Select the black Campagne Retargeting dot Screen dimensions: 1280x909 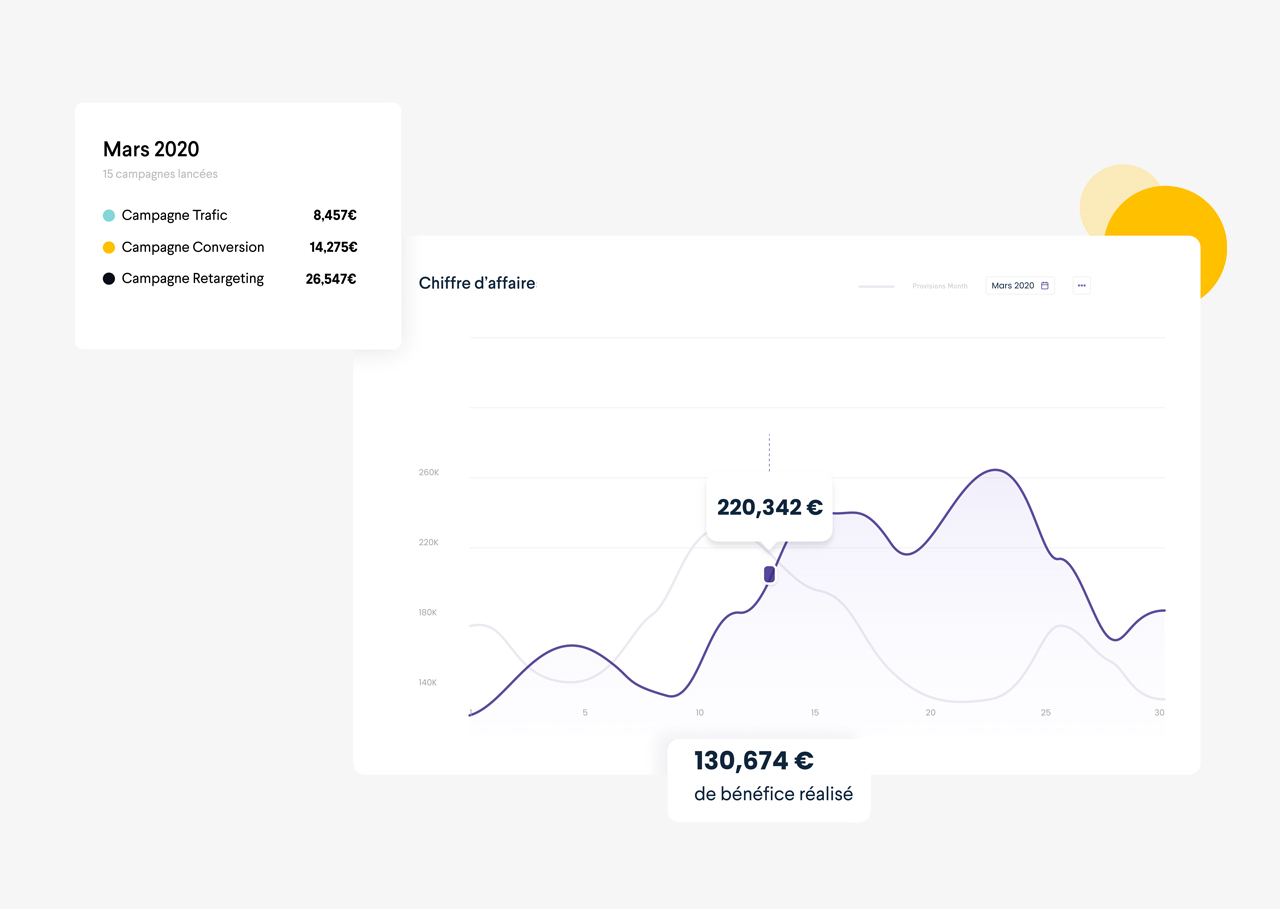(107, 278)
